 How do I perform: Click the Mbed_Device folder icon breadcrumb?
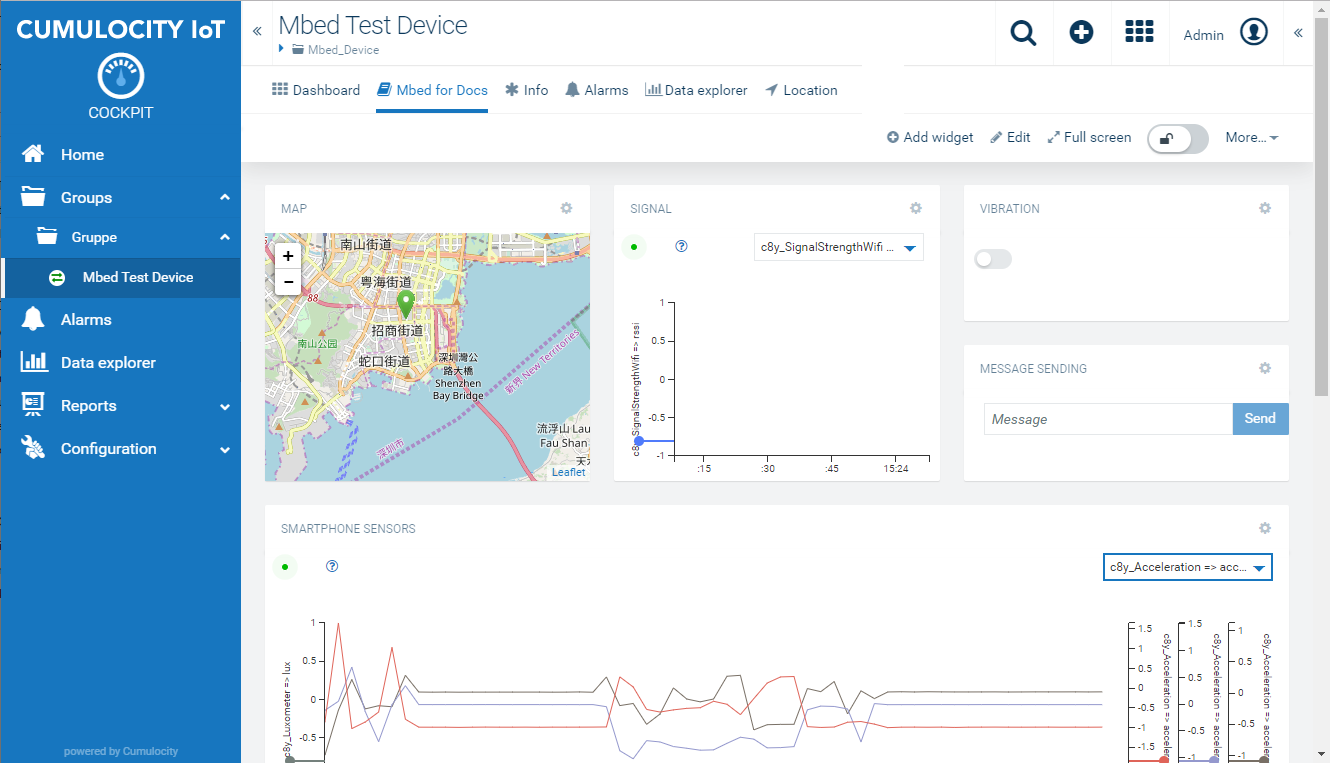[x=298, y=49]
